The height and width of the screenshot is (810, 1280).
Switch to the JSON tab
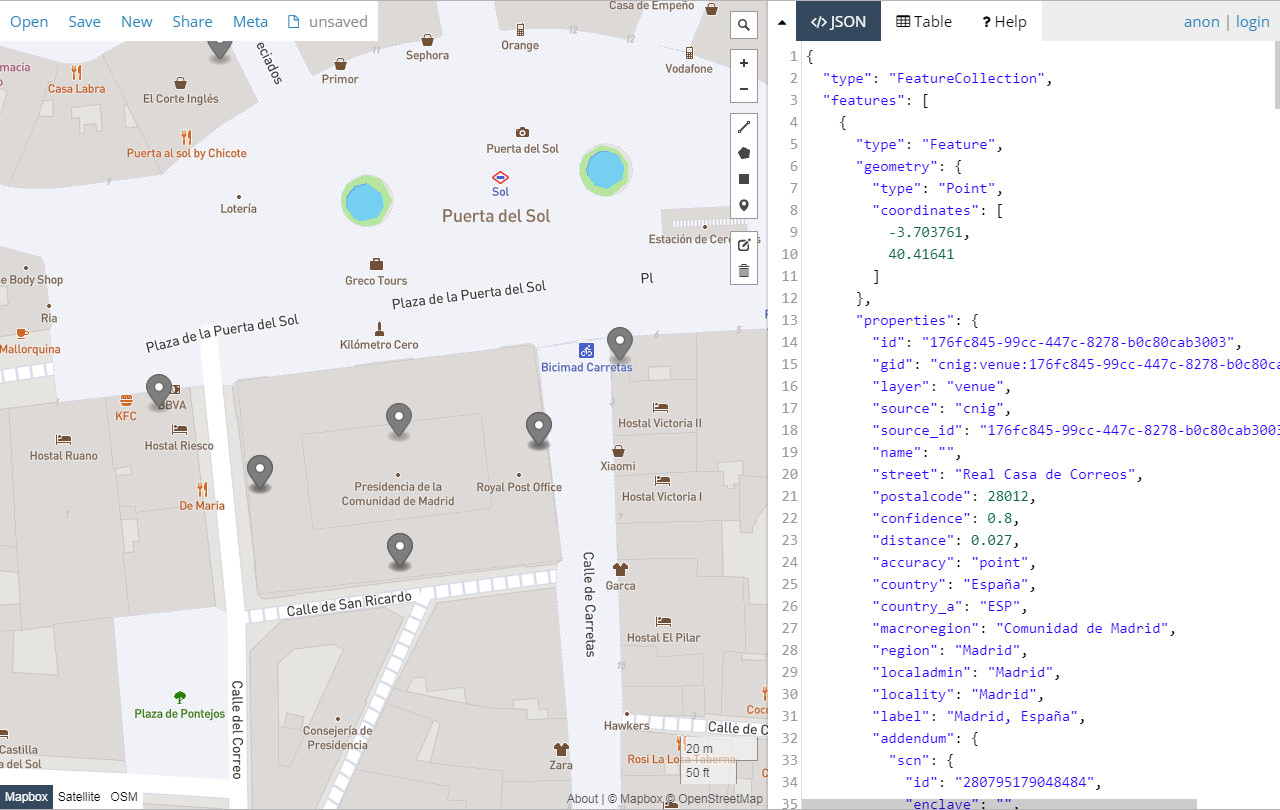coord(838,21)
